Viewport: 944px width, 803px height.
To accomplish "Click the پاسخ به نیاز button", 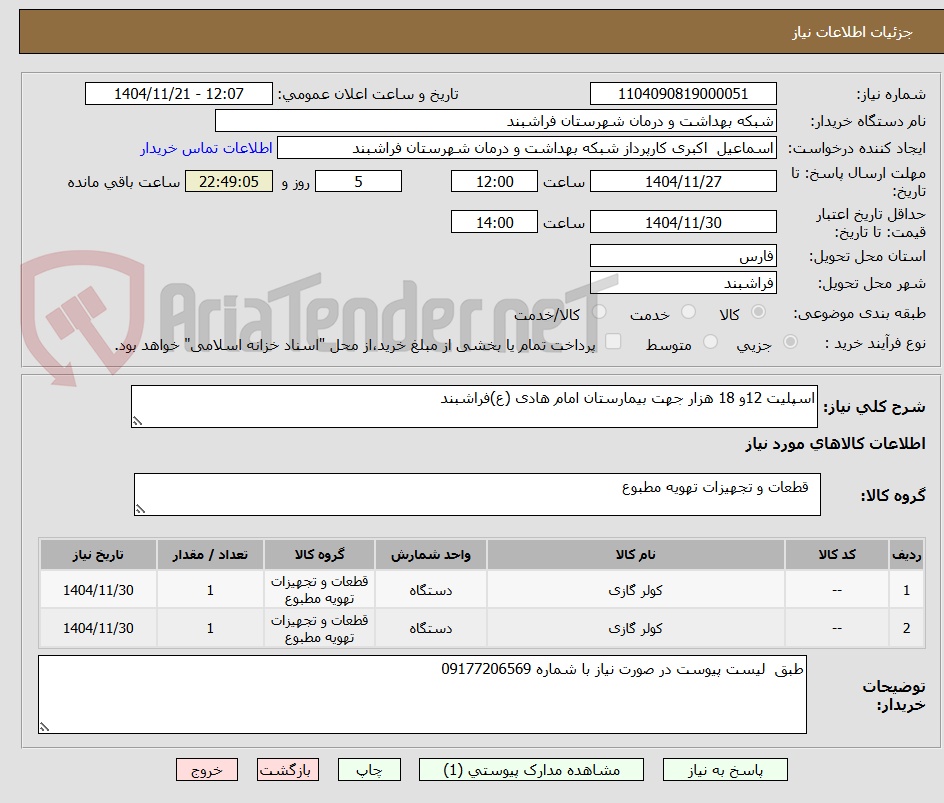I will (725, 770).
